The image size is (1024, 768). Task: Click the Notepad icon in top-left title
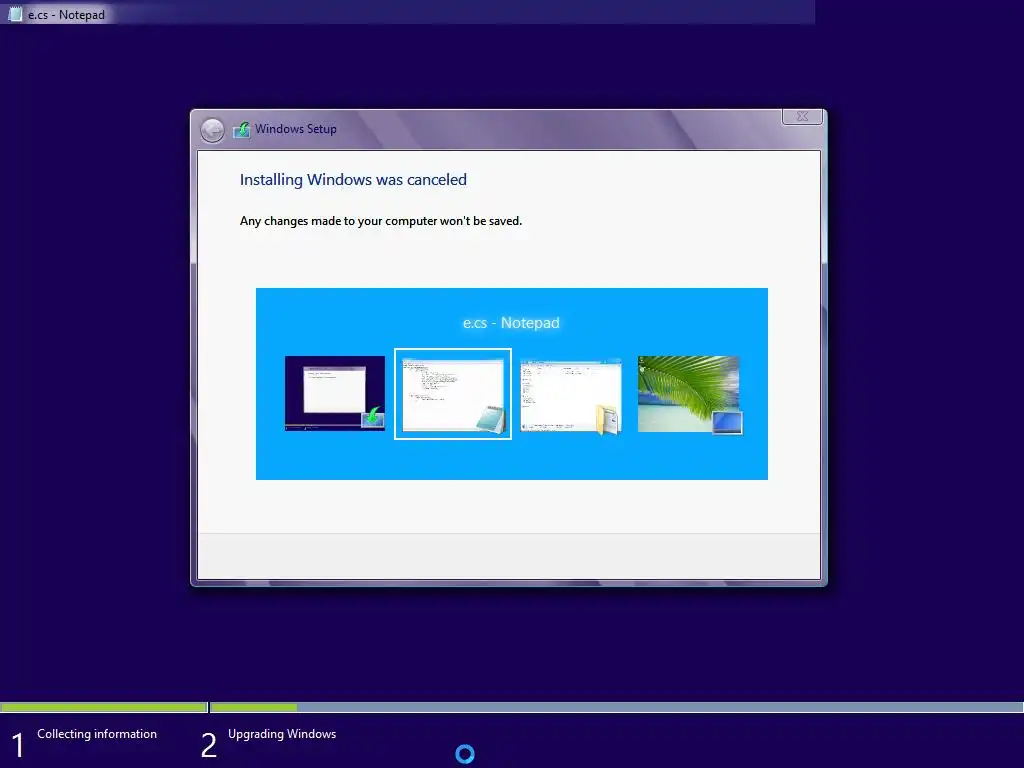pos(14,14)
